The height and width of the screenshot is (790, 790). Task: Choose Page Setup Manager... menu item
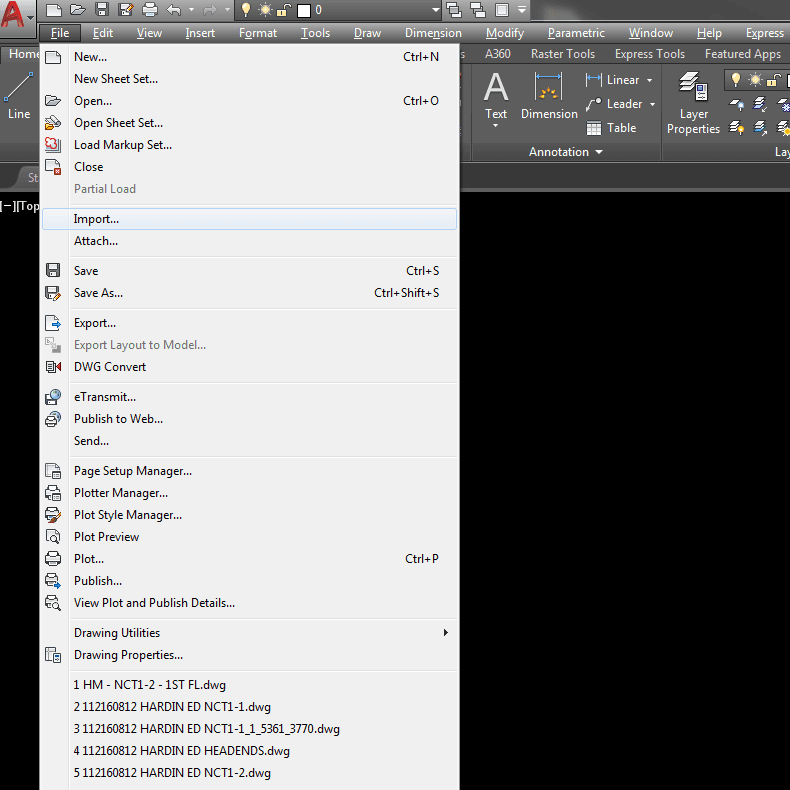[x=249, y=471]
